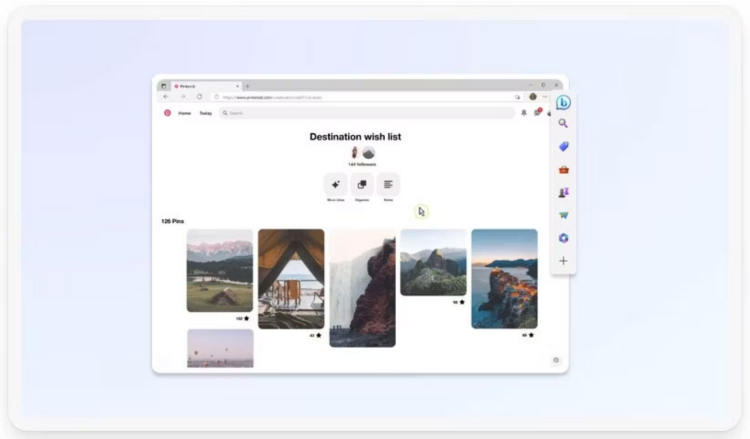Open a new tab with plus

pos(247,86)
